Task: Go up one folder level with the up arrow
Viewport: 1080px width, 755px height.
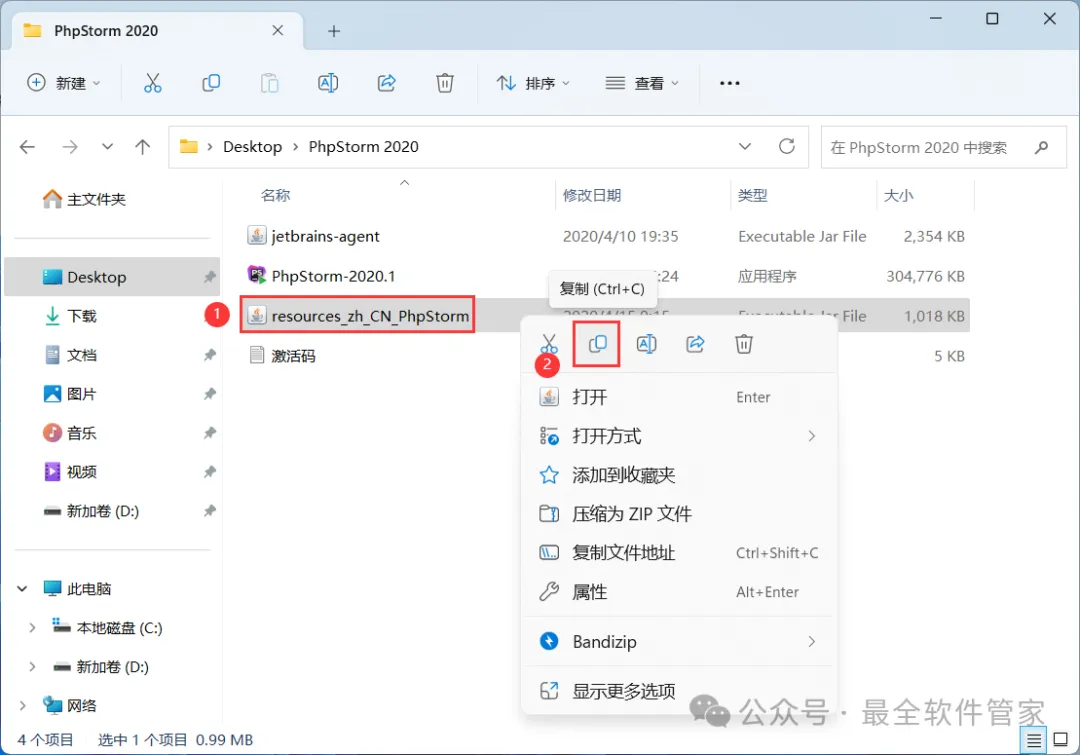Action: (x=143, y=147)
